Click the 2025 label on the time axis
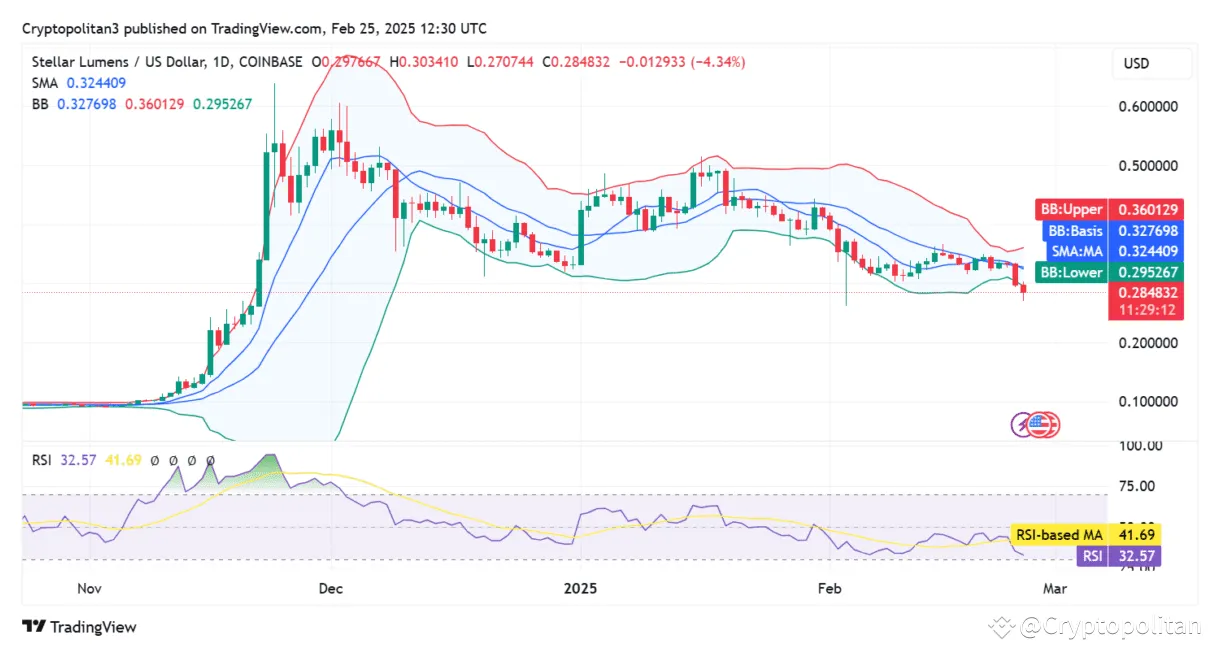The width and height of the screenshot is (1220, 658). click(581, 589)
